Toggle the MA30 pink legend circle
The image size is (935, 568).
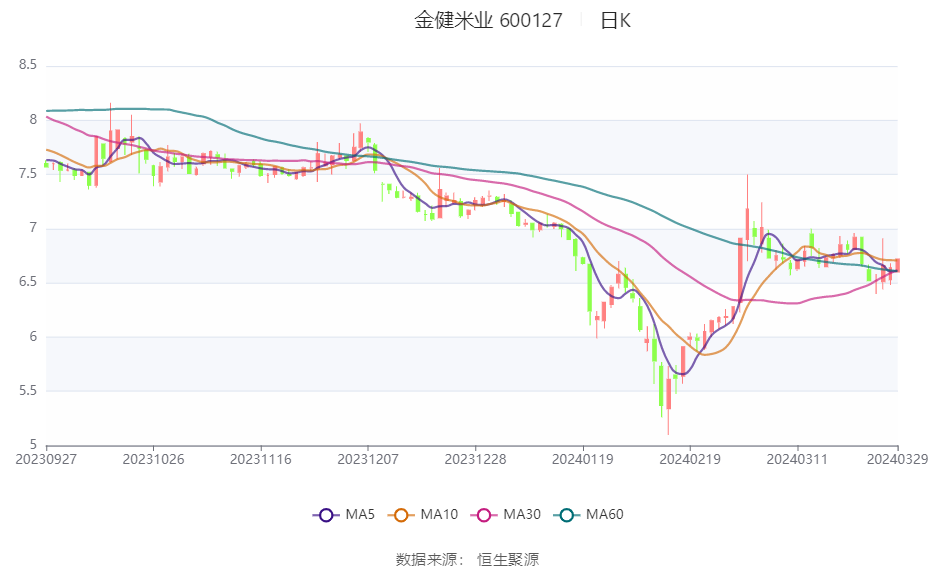click(484, 515)
